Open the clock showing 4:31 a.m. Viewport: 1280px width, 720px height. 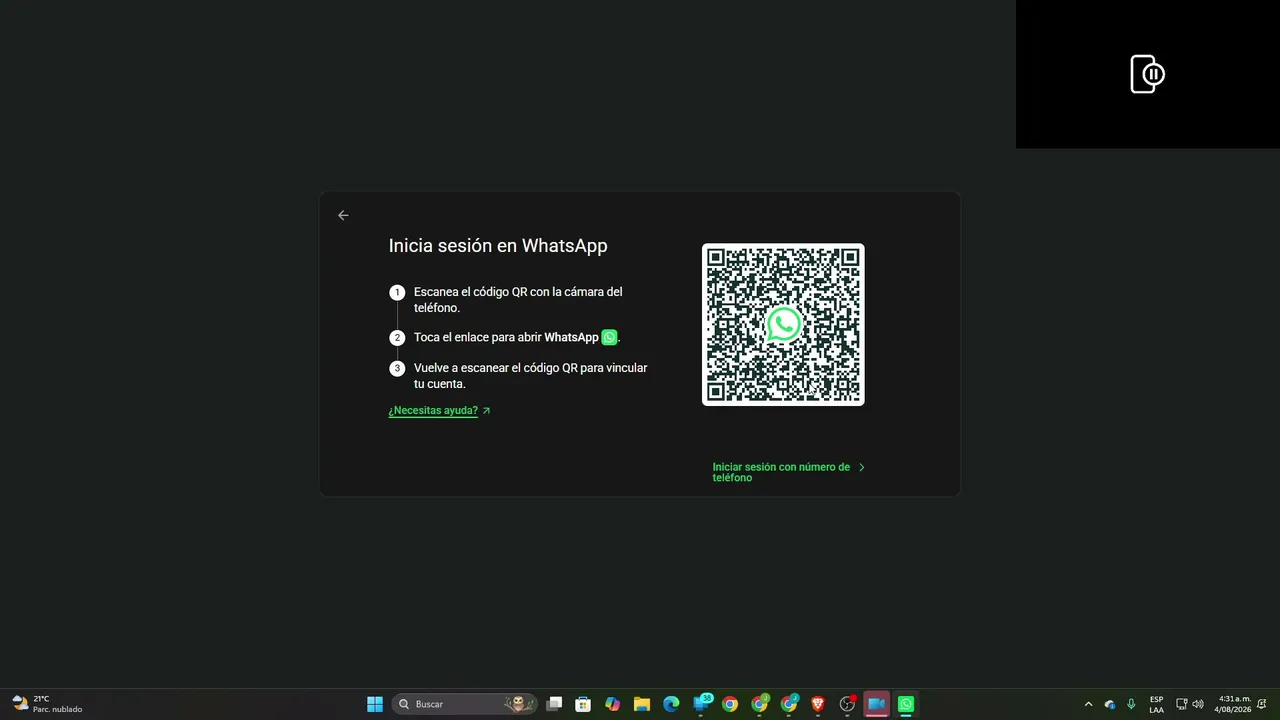tap(1233, 704)
